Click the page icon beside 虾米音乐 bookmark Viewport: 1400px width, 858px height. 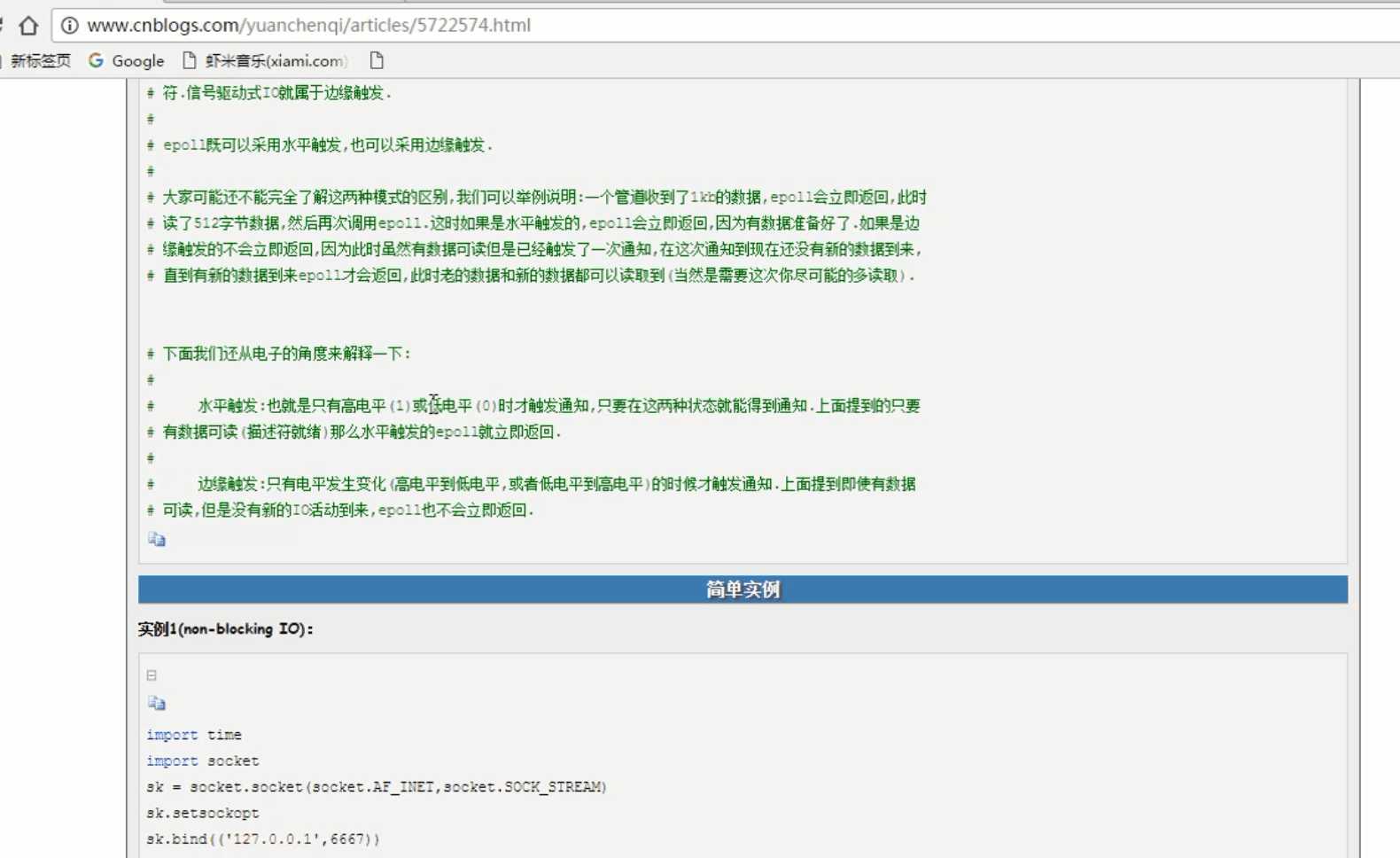[x=189, y=60]
